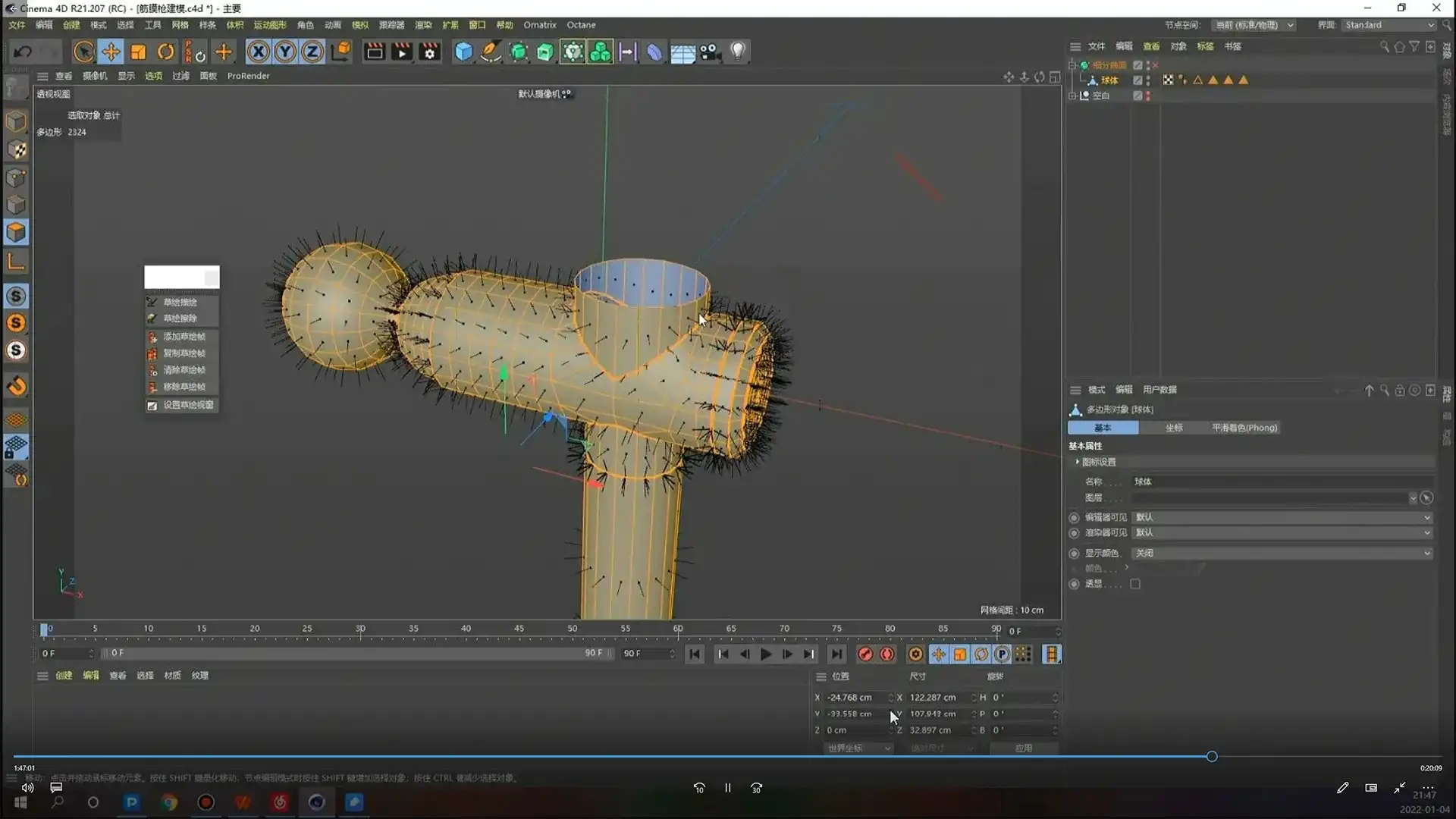Open the Camera object icon in toolbar
Viewport: 1456px width, 819px height.
(710, 52)
